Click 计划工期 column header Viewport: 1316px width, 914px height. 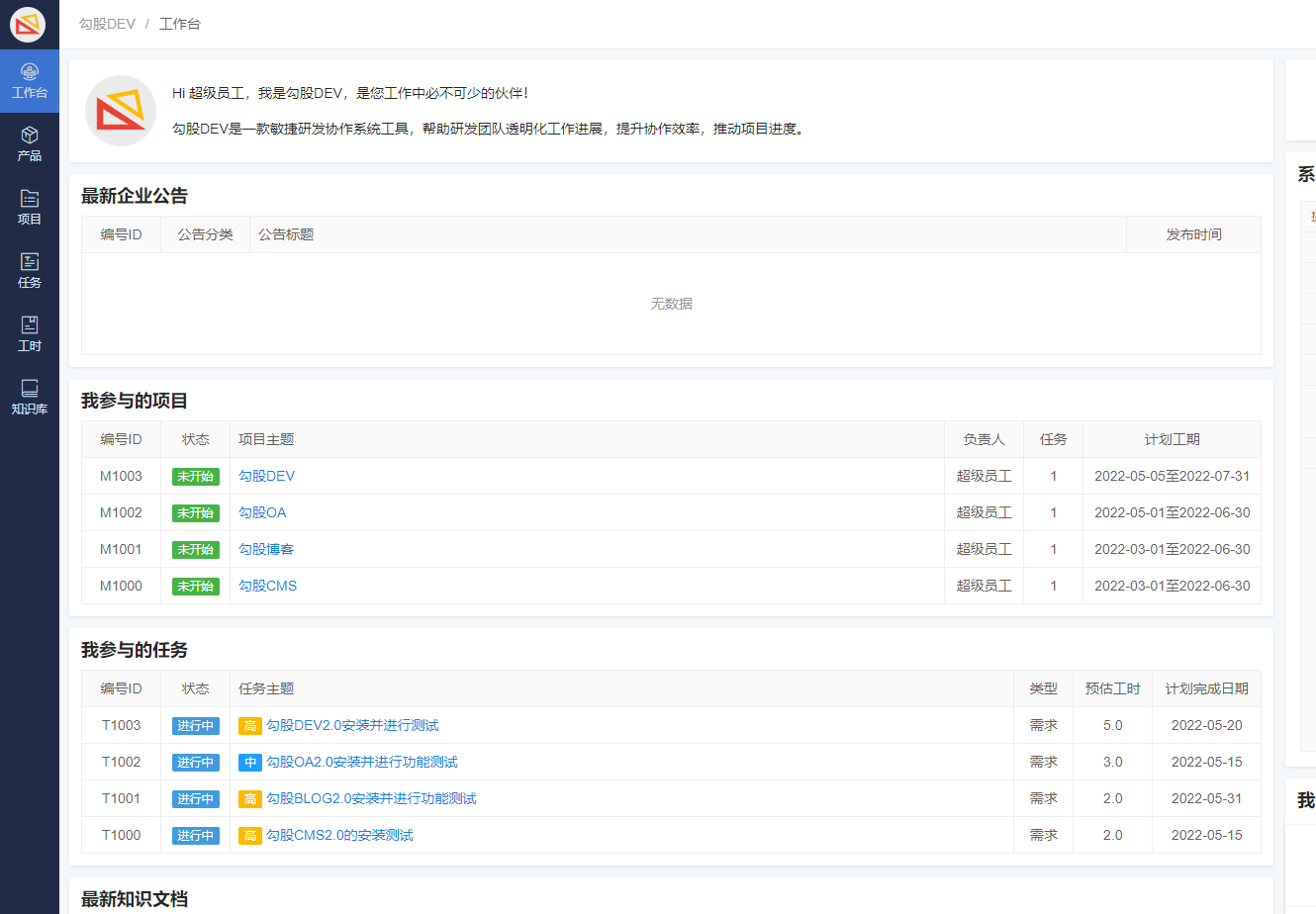(x=1172, y=439)
